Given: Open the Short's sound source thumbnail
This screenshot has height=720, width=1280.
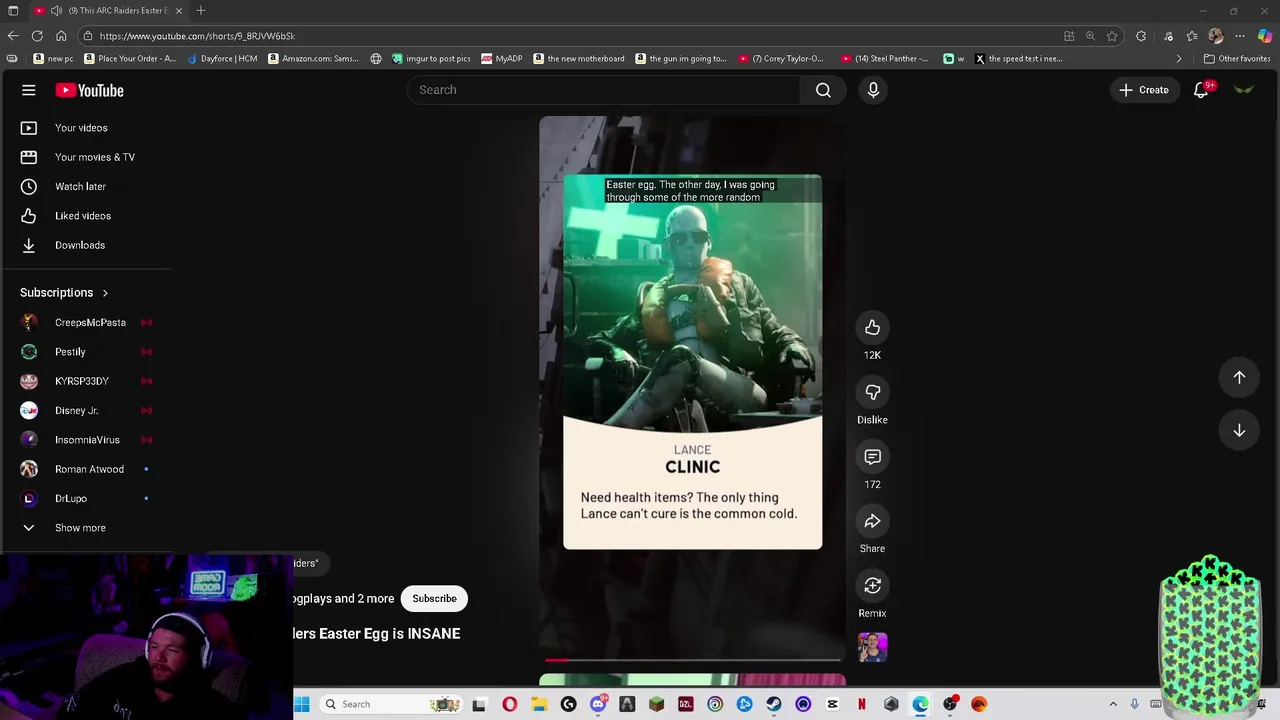Looking at the screenshot, I should (x=872, y=648).
